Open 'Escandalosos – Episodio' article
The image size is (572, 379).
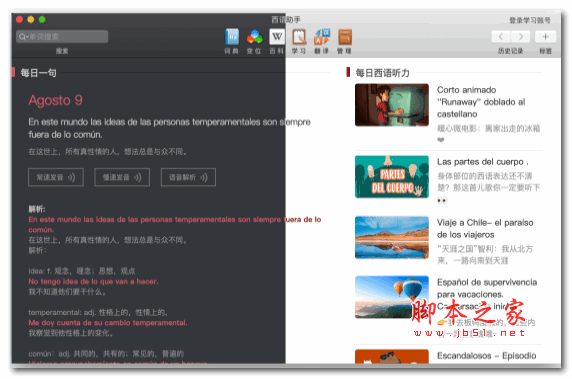(x=486, y=355)
